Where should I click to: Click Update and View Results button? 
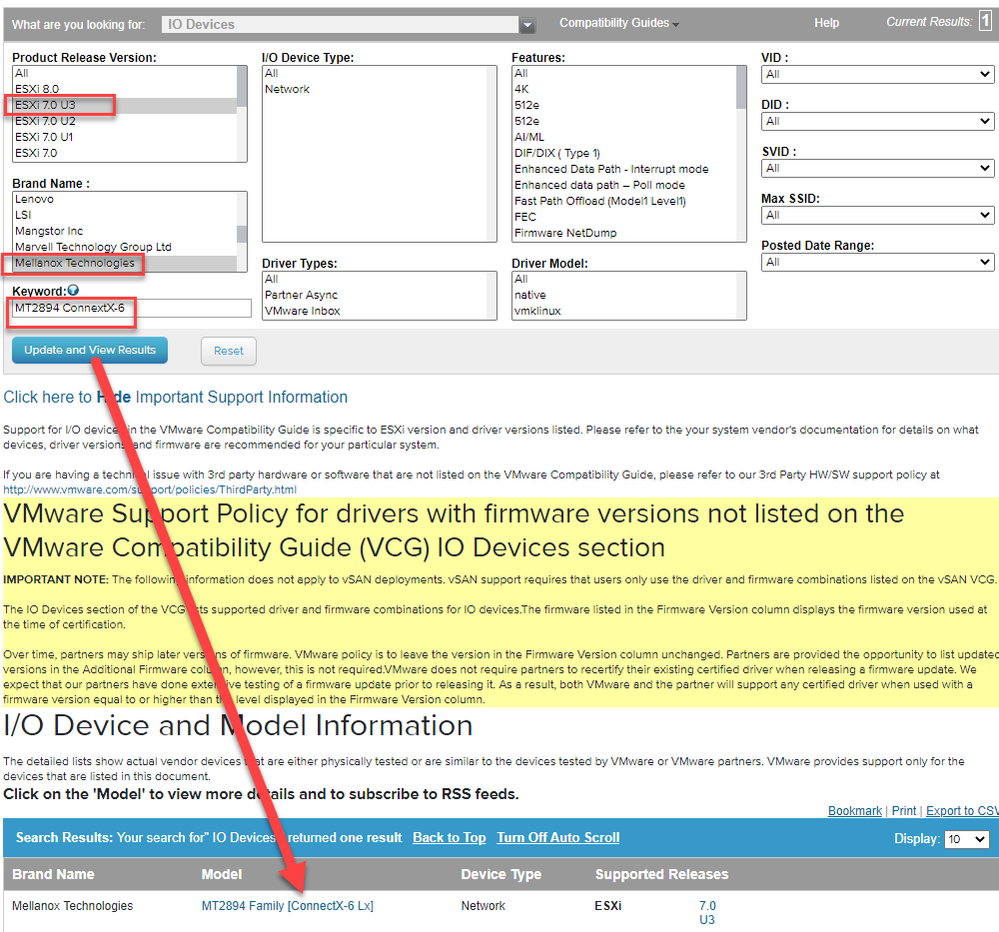tap(90, 350)
